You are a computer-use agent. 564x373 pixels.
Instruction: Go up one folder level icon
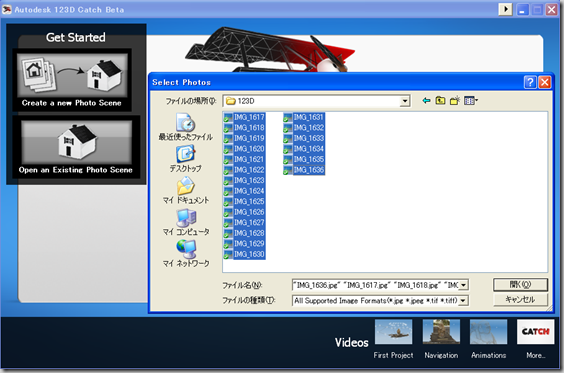click(440, 101)
